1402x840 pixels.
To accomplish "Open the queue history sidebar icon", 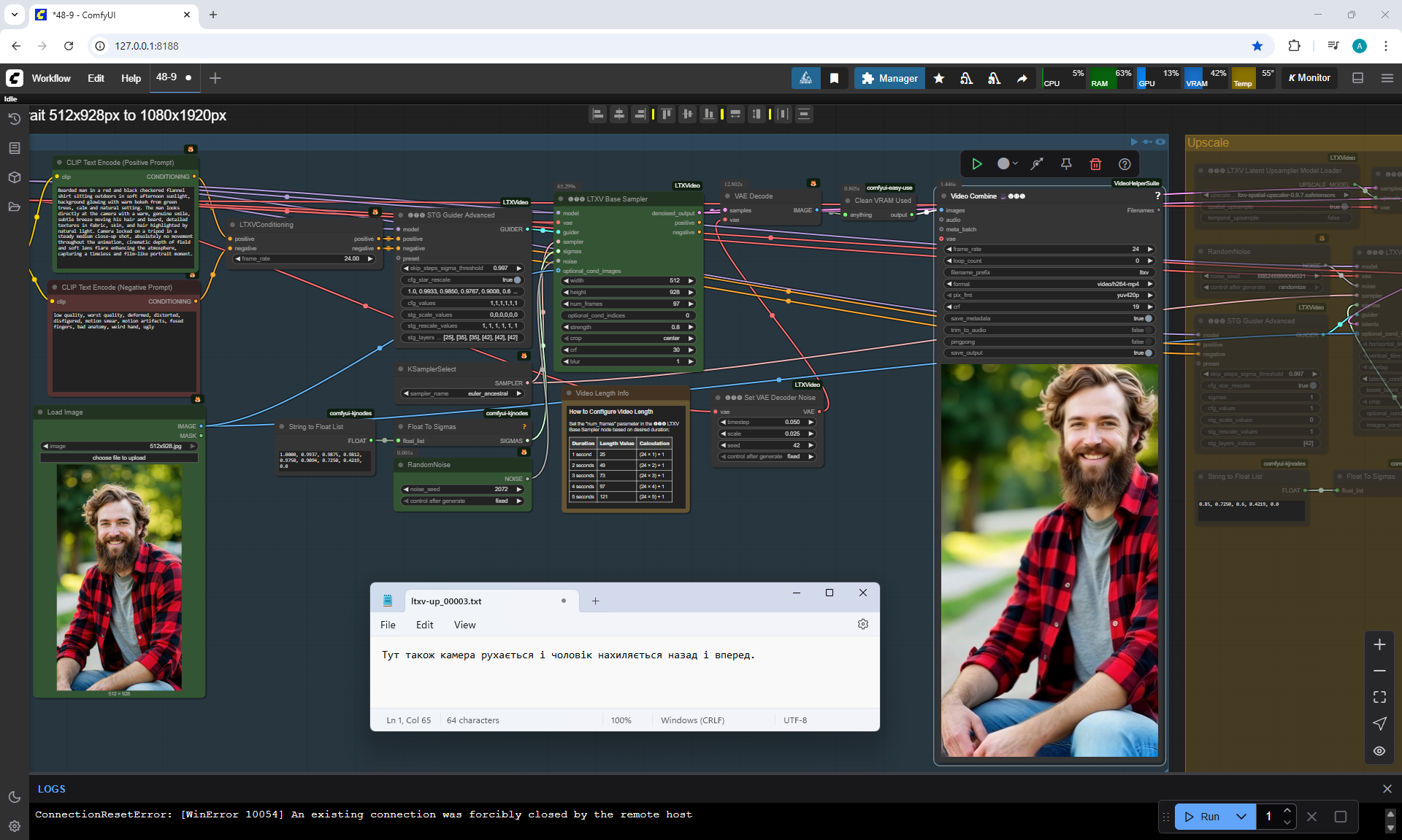I will [14, 119].
